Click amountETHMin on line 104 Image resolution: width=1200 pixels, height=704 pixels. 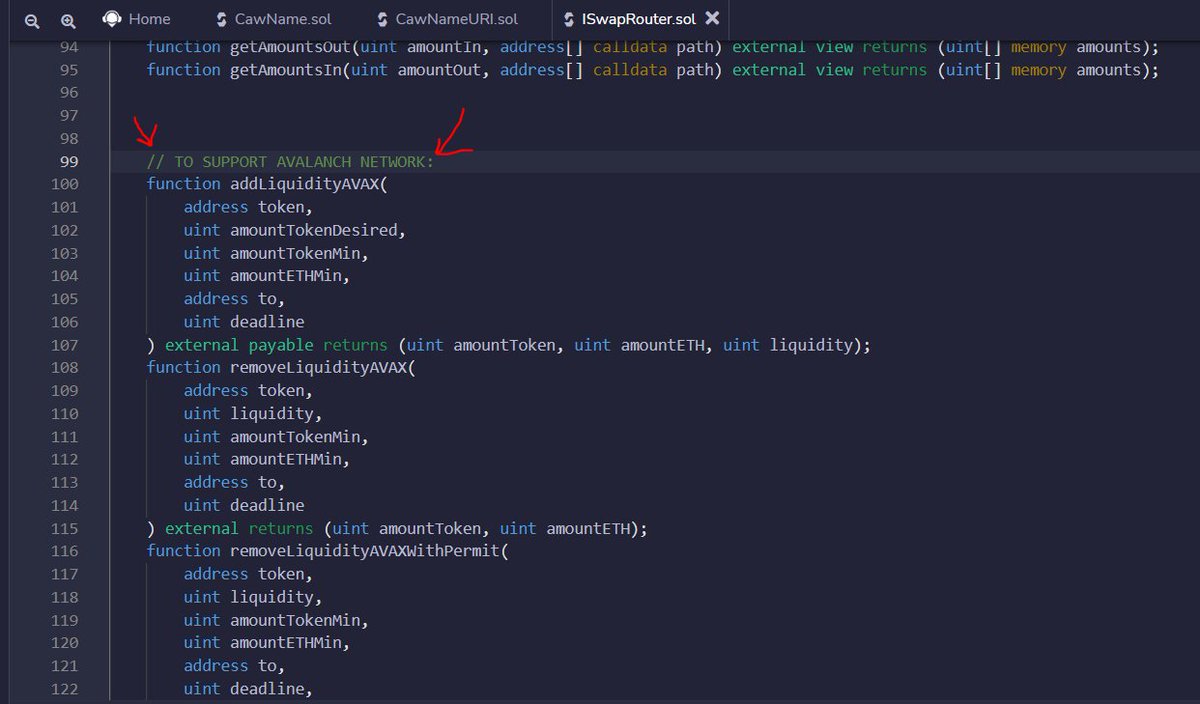click(x=286, y=276)
